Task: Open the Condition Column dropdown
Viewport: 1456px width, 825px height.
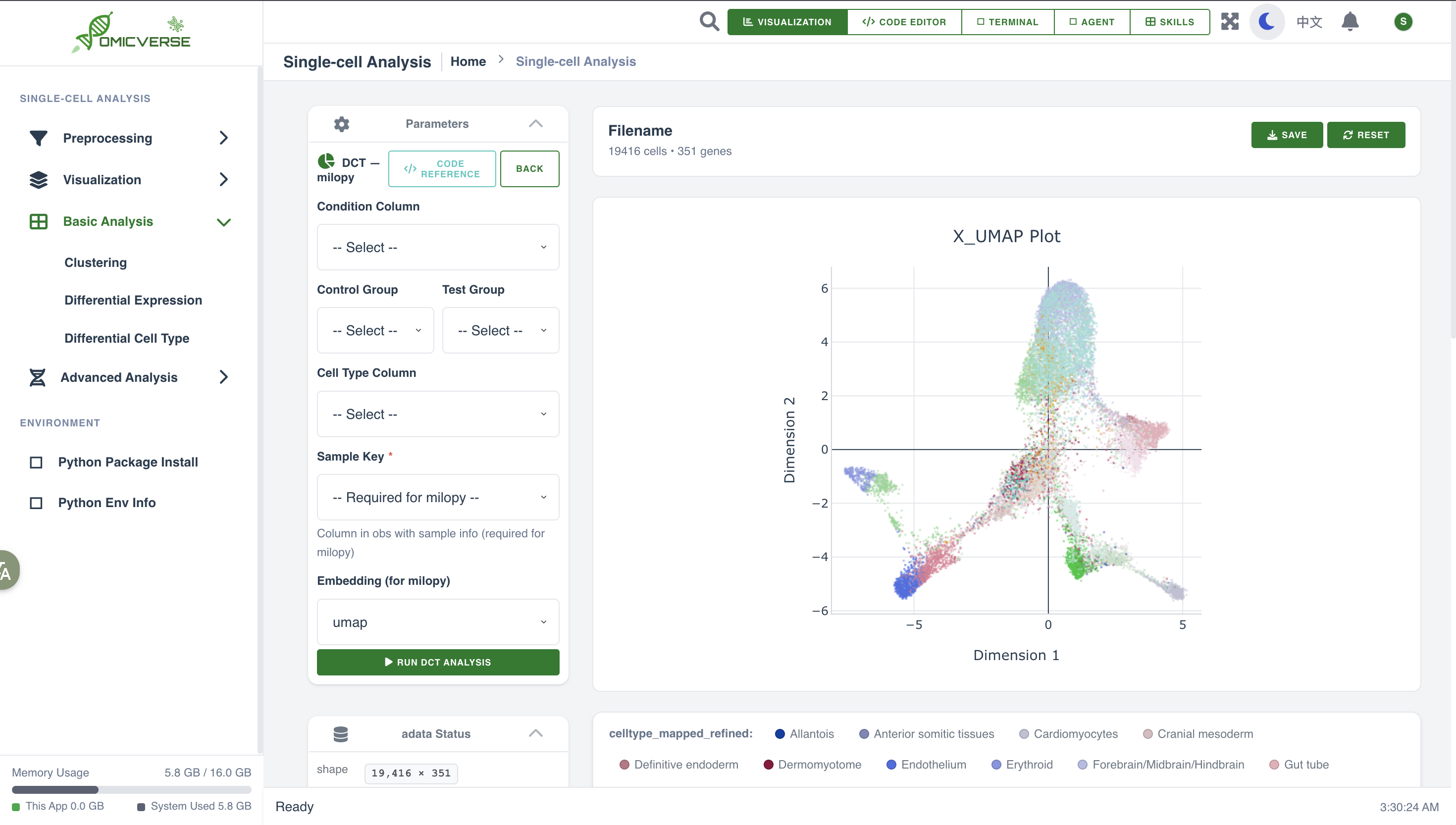Action: [x=437, y=247]
